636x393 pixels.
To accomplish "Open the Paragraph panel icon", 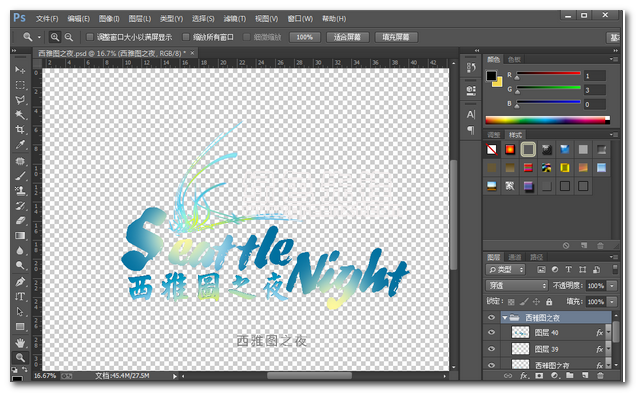I will tap(471, 130).
